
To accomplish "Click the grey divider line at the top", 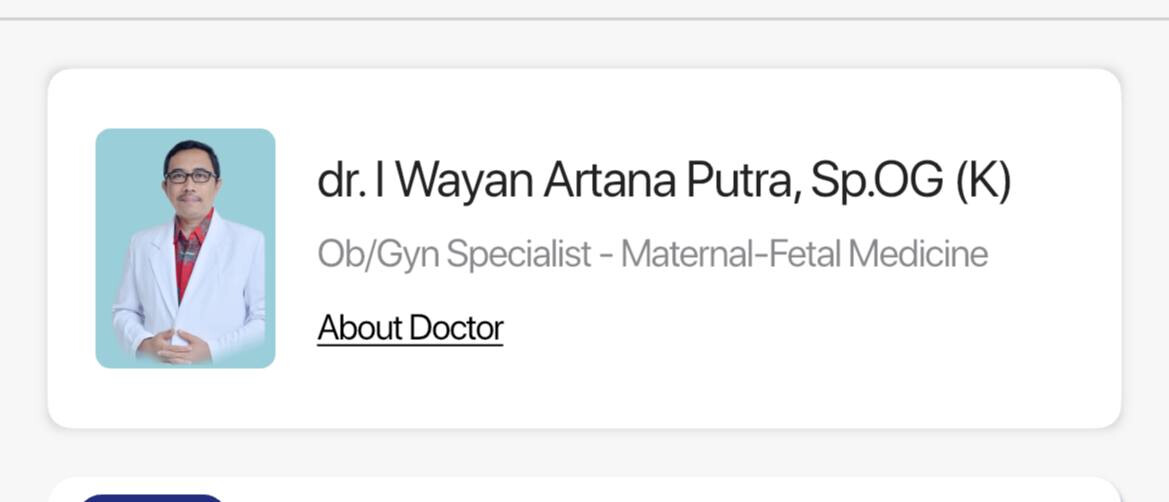I will click(584, 18).
